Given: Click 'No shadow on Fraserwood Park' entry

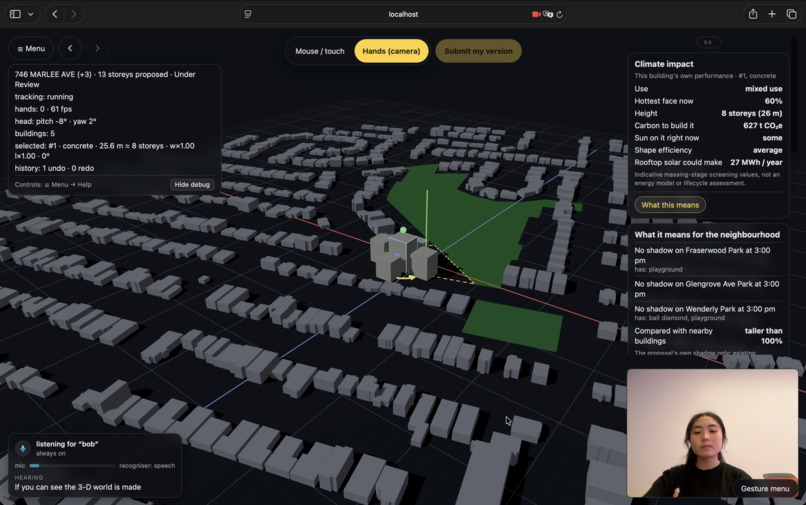Looking at the screenshot, I should point(708,260).
